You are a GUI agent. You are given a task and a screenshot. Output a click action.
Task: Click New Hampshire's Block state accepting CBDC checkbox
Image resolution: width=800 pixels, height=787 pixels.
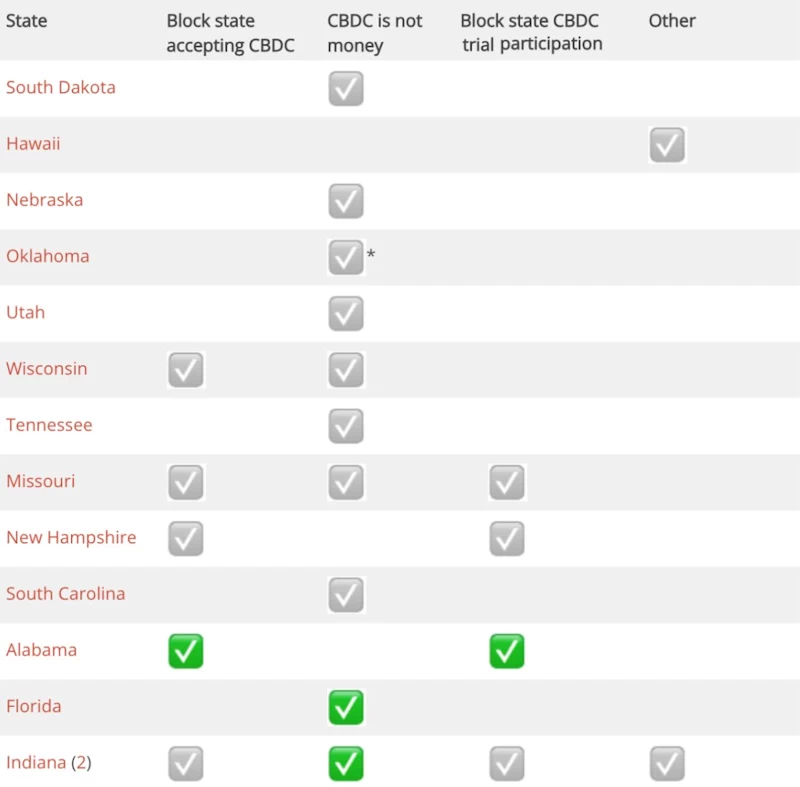click(186, 539)
